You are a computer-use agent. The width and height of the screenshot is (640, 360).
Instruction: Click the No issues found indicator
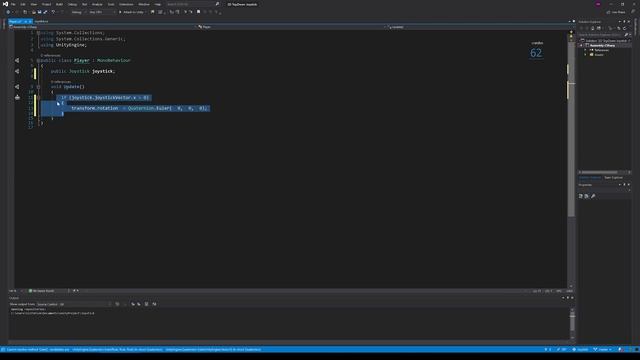click(x=42, y=291)
